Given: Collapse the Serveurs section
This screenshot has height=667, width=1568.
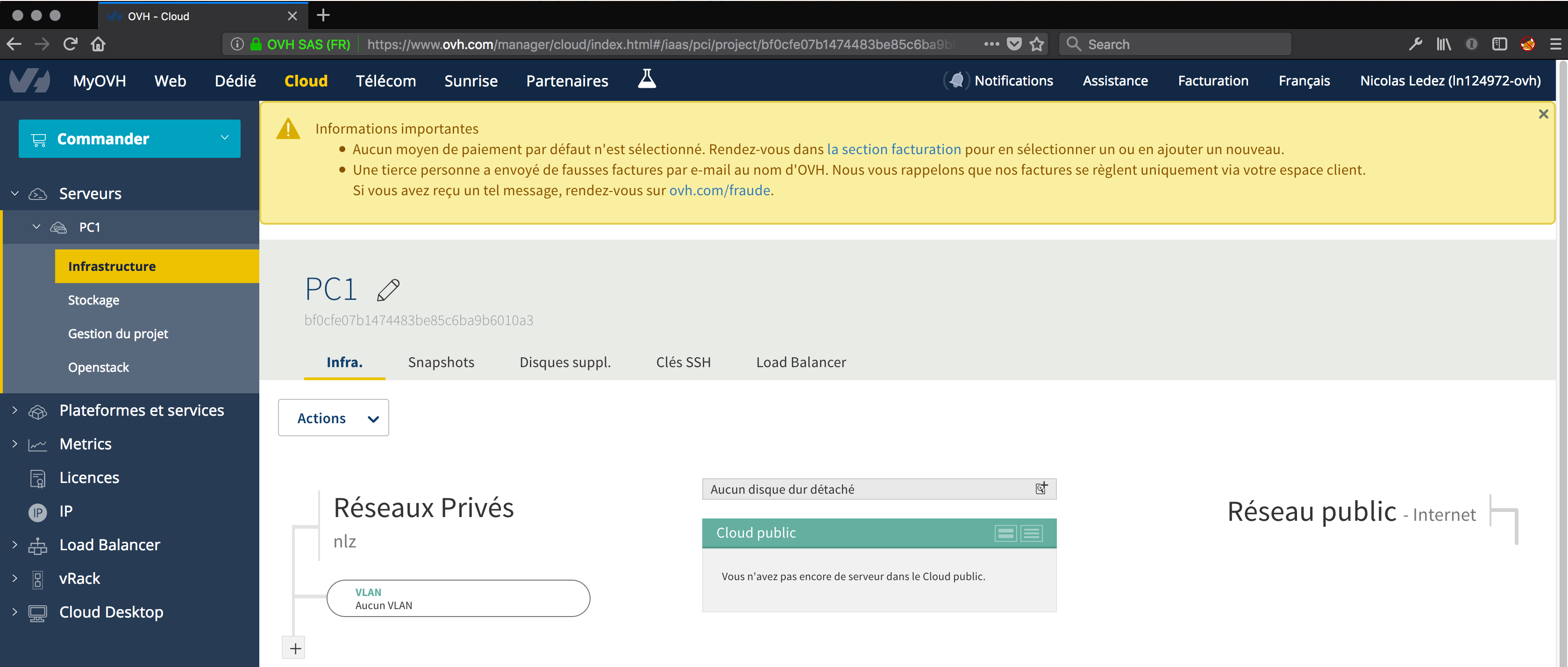Looking at the screenshot, I should 14,193.
